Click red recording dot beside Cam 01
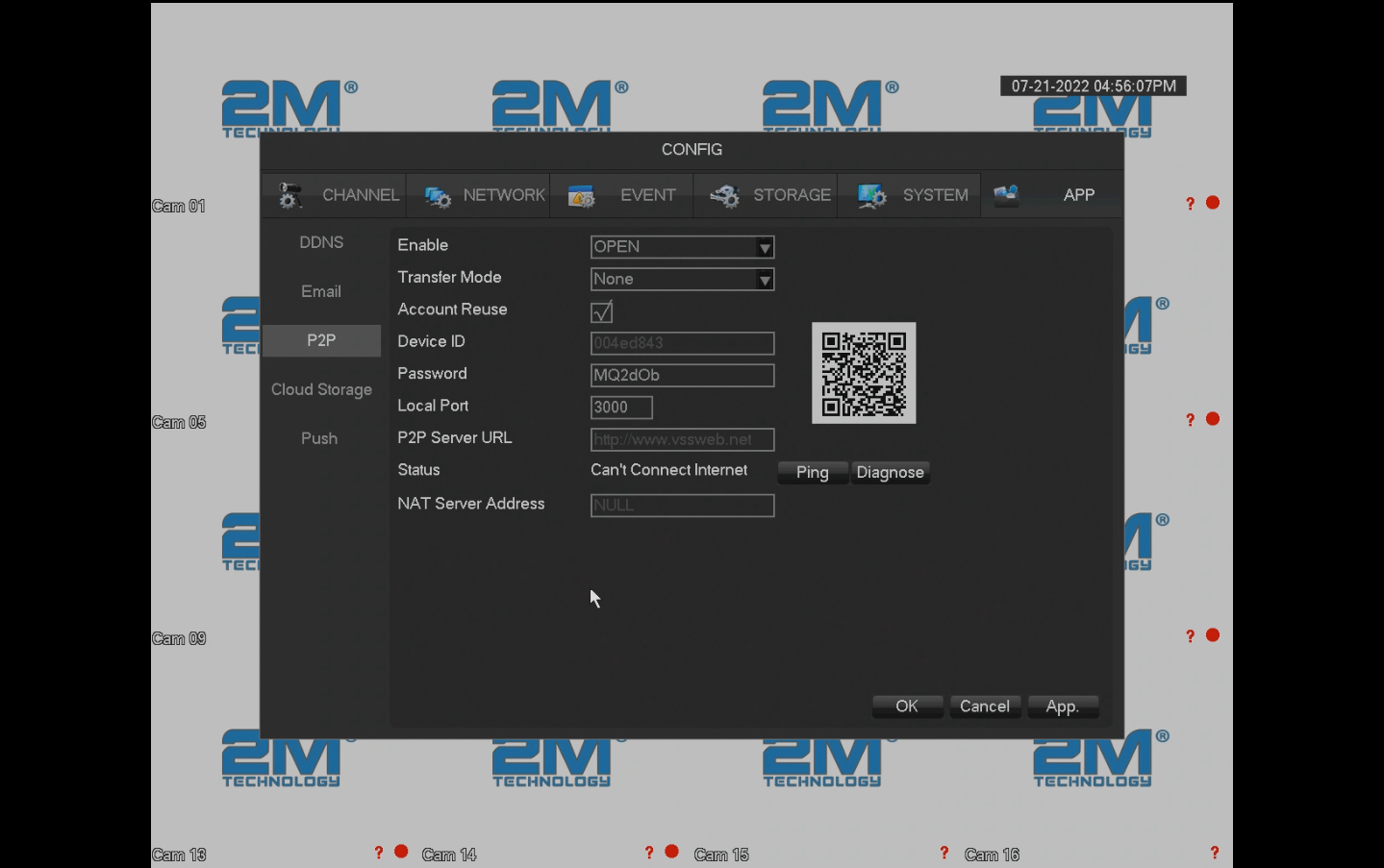This screenshot has height=868, width=1384. tap(1213, 203)
